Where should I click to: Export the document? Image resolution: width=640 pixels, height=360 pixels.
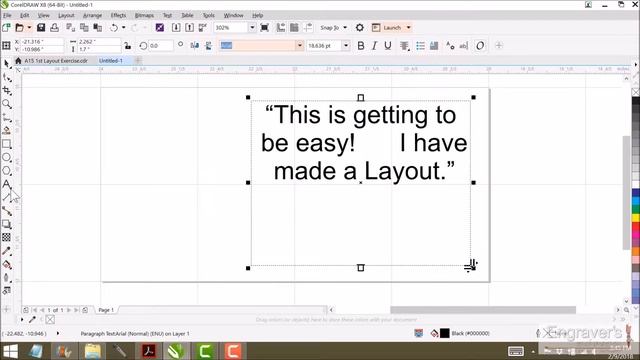pyautogui.click(x=189, y=27)
